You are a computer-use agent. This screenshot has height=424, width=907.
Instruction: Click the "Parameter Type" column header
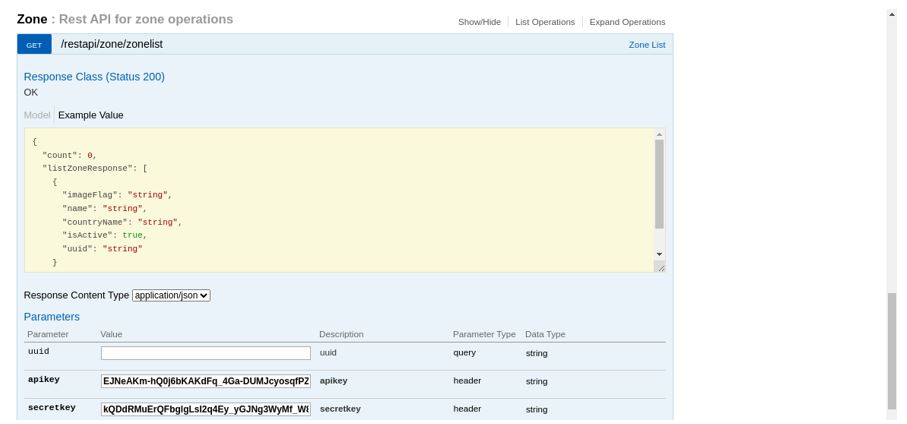point(484,334)
